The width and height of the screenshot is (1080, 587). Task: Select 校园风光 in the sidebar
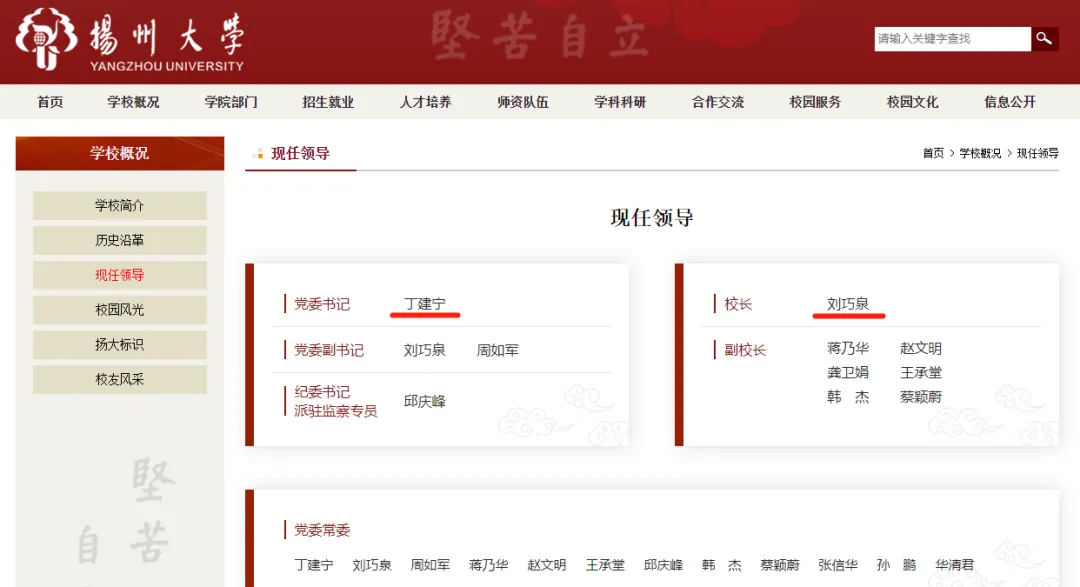click(x=120, y=310)
